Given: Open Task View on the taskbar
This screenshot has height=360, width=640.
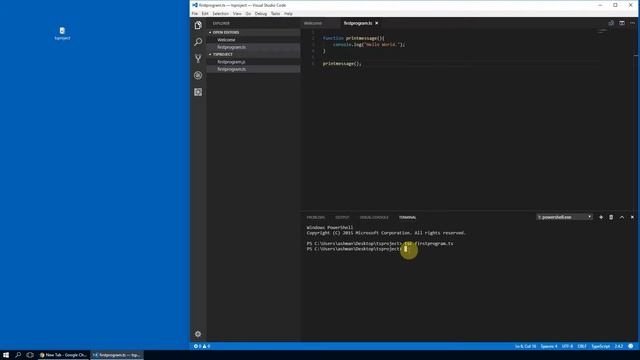Looking at the screenshot, I should (x=30, y=355).
